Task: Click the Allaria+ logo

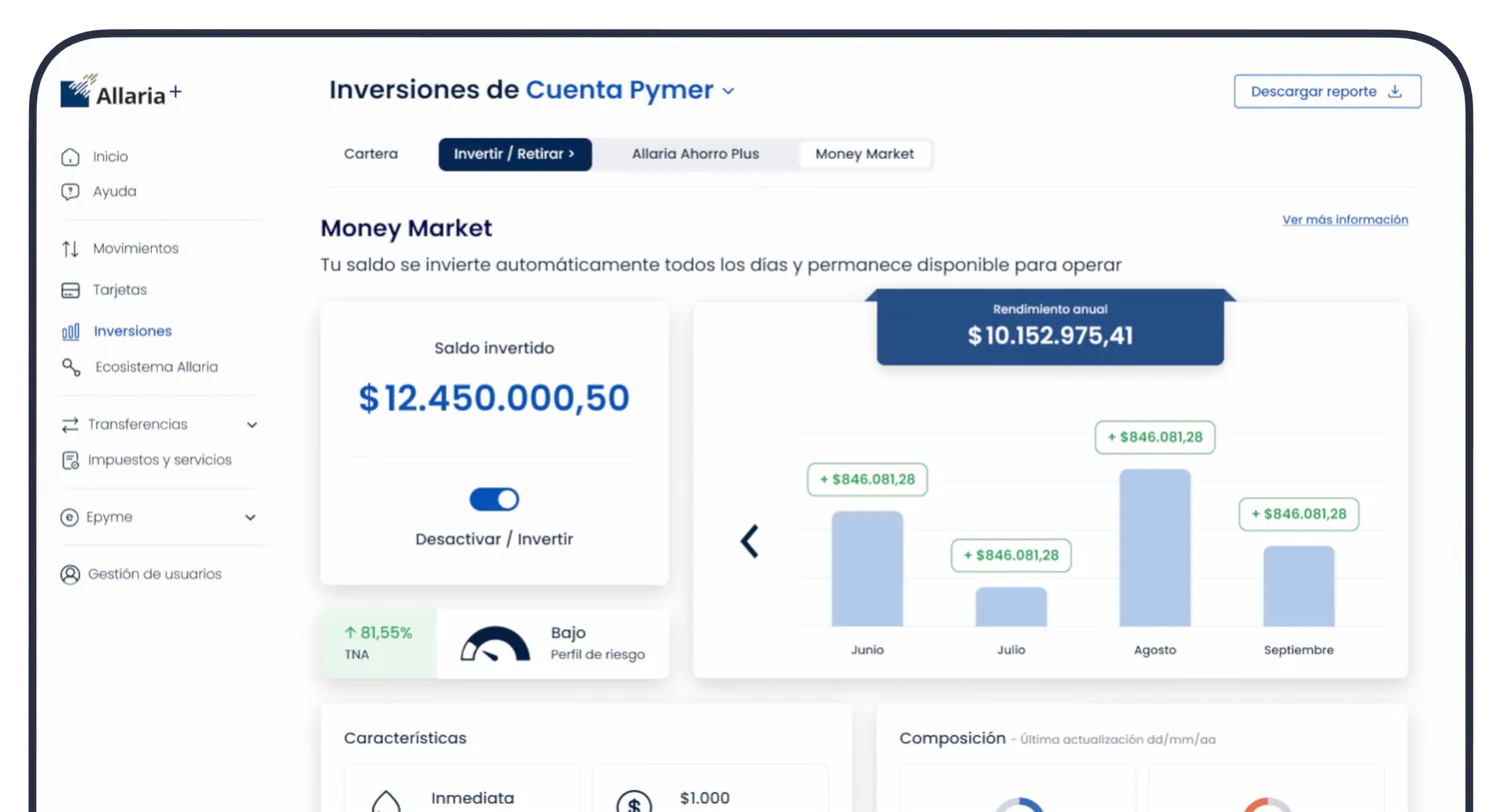Action: tap(121, 92)
